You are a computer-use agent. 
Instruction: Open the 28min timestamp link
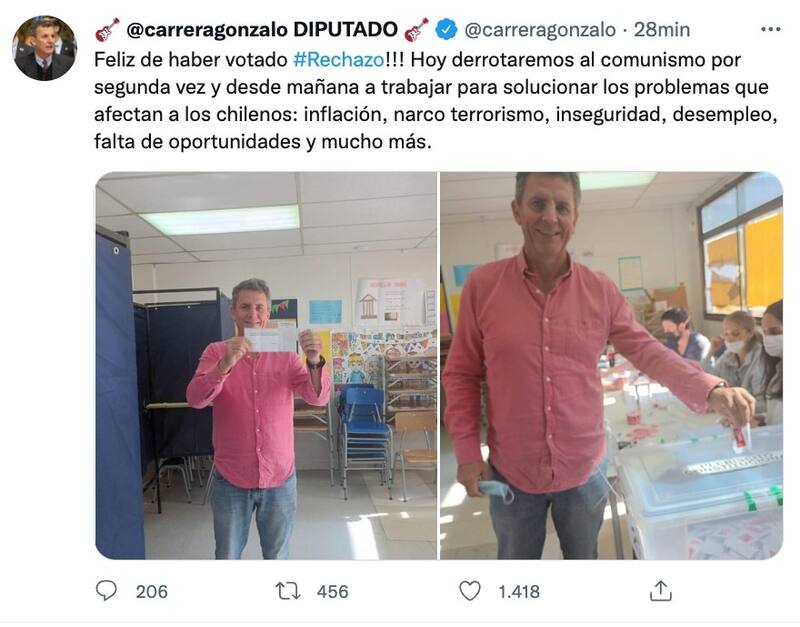click(x=662, y=30)
